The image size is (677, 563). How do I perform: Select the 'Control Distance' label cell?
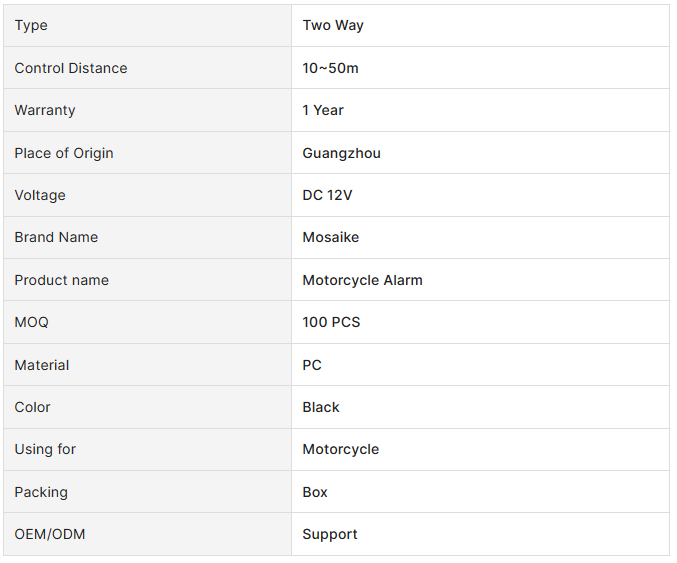point(71,68)
